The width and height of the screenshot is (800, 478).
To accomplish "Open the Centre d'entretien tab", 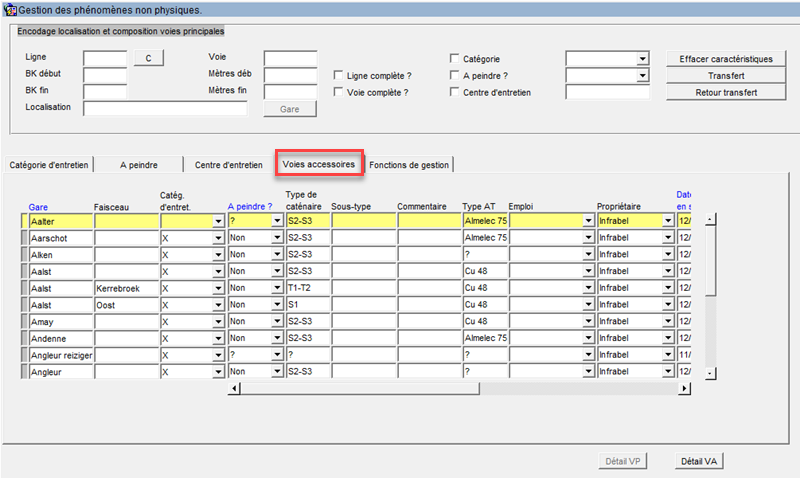I will 229,165.
